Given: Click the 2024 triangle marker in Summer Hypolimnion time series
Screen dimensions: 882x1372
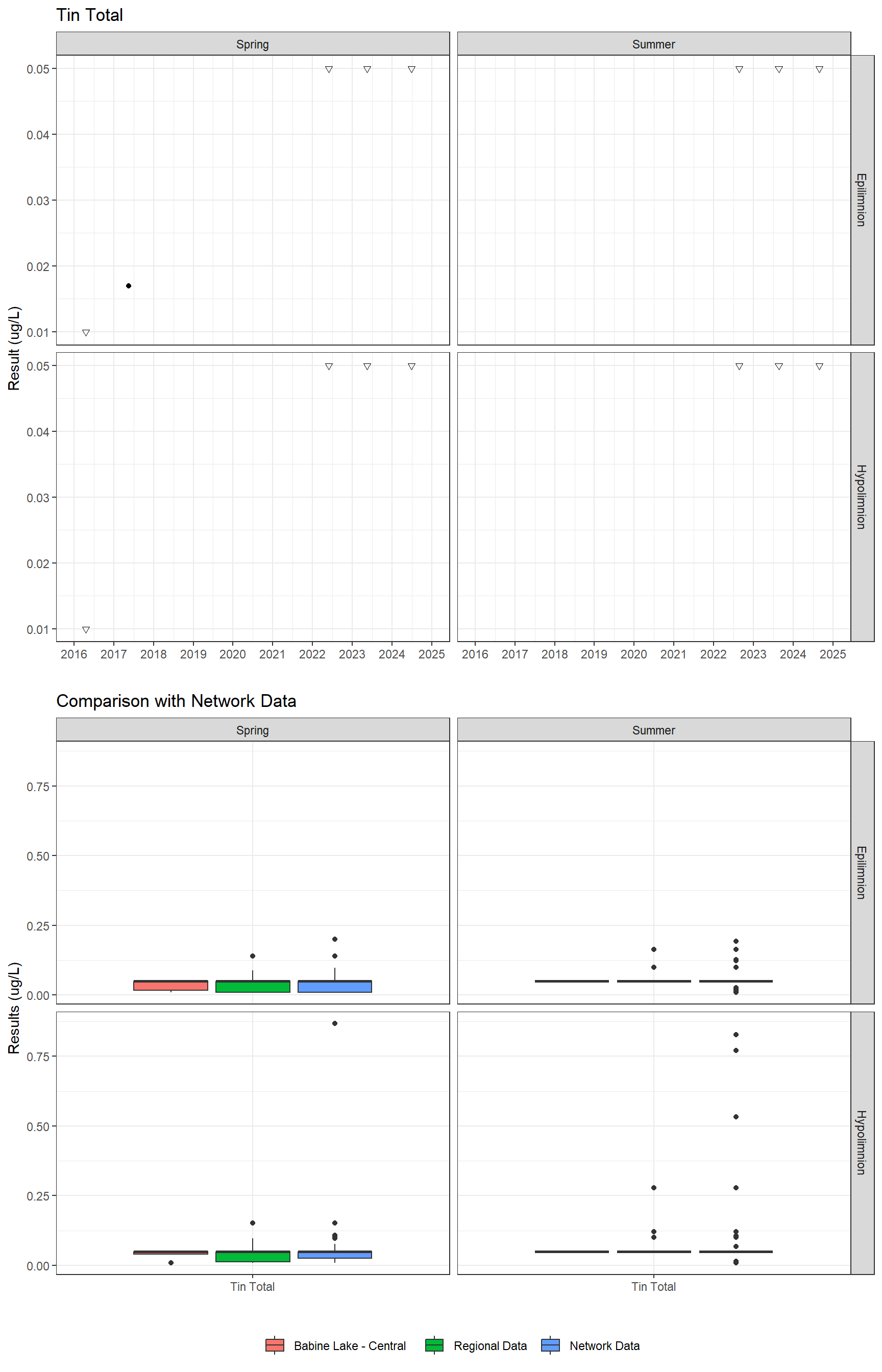Looking at the screenshot, I should pos(820,366).
